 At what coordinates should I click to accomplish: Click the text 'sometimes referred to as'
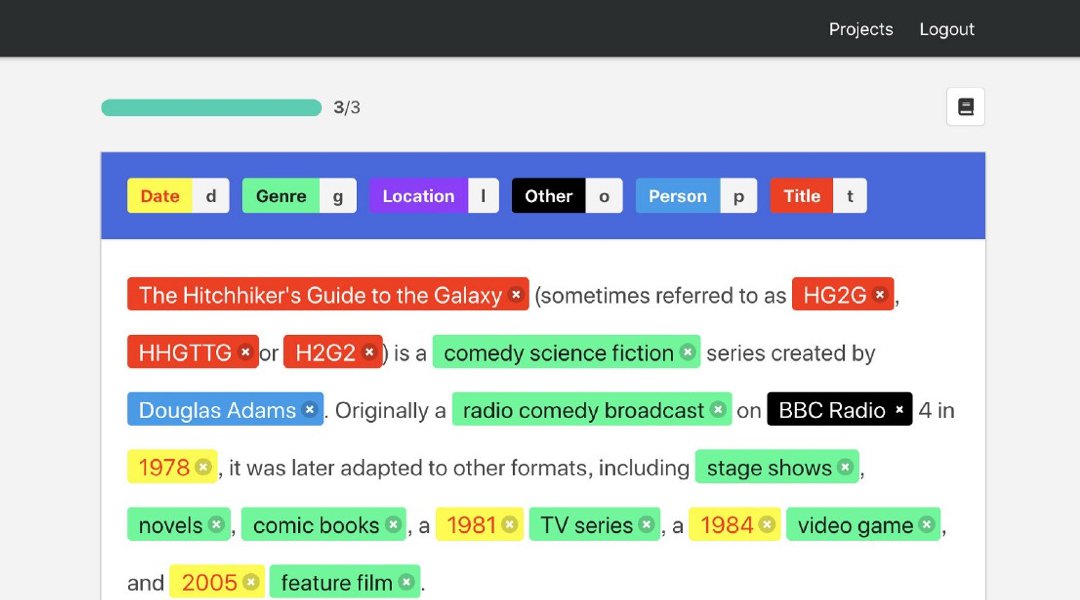coord(663,296)
